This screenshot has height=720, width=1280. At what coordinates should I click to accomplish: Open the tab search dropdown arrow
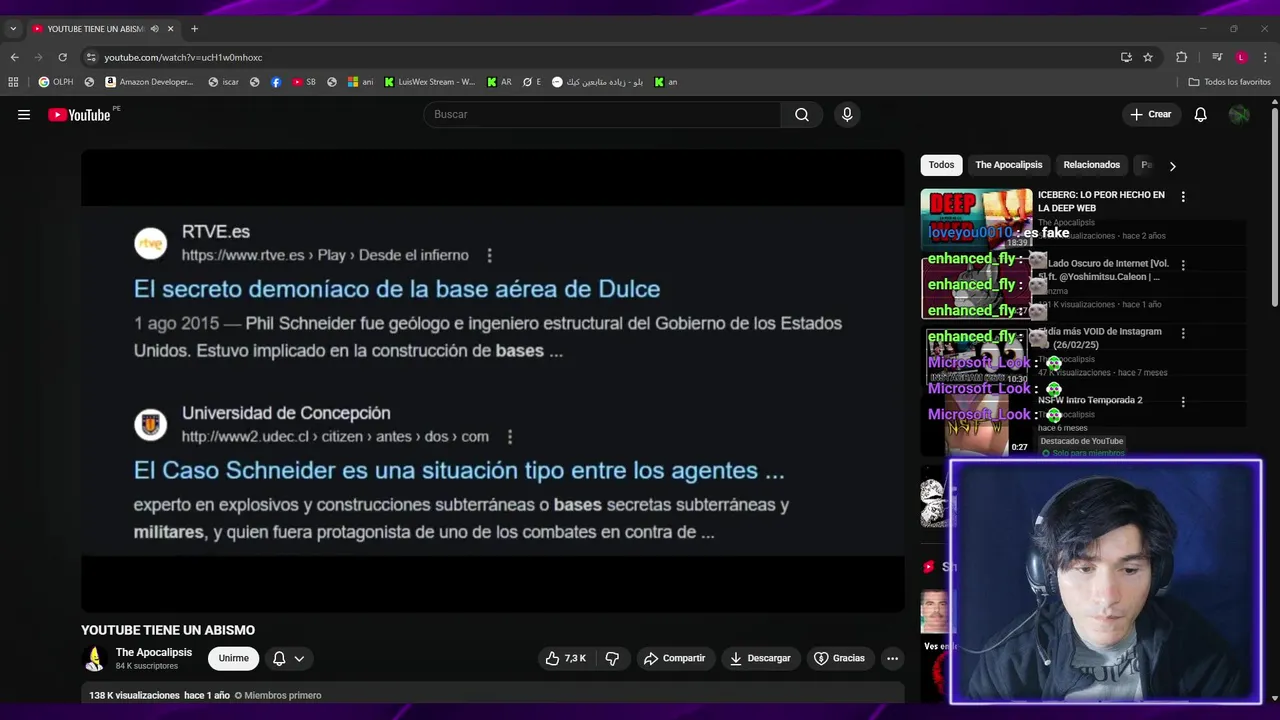point(13,29)
